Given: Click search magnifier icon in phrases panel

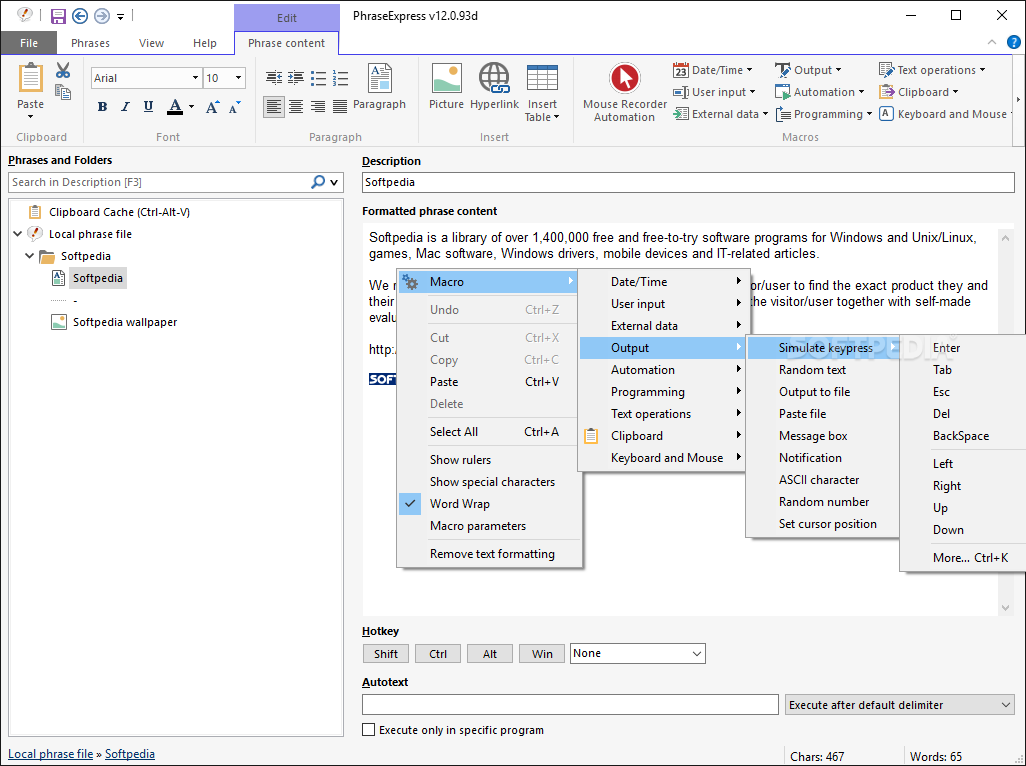Looking at the screenshot, I should click(318, 182).
